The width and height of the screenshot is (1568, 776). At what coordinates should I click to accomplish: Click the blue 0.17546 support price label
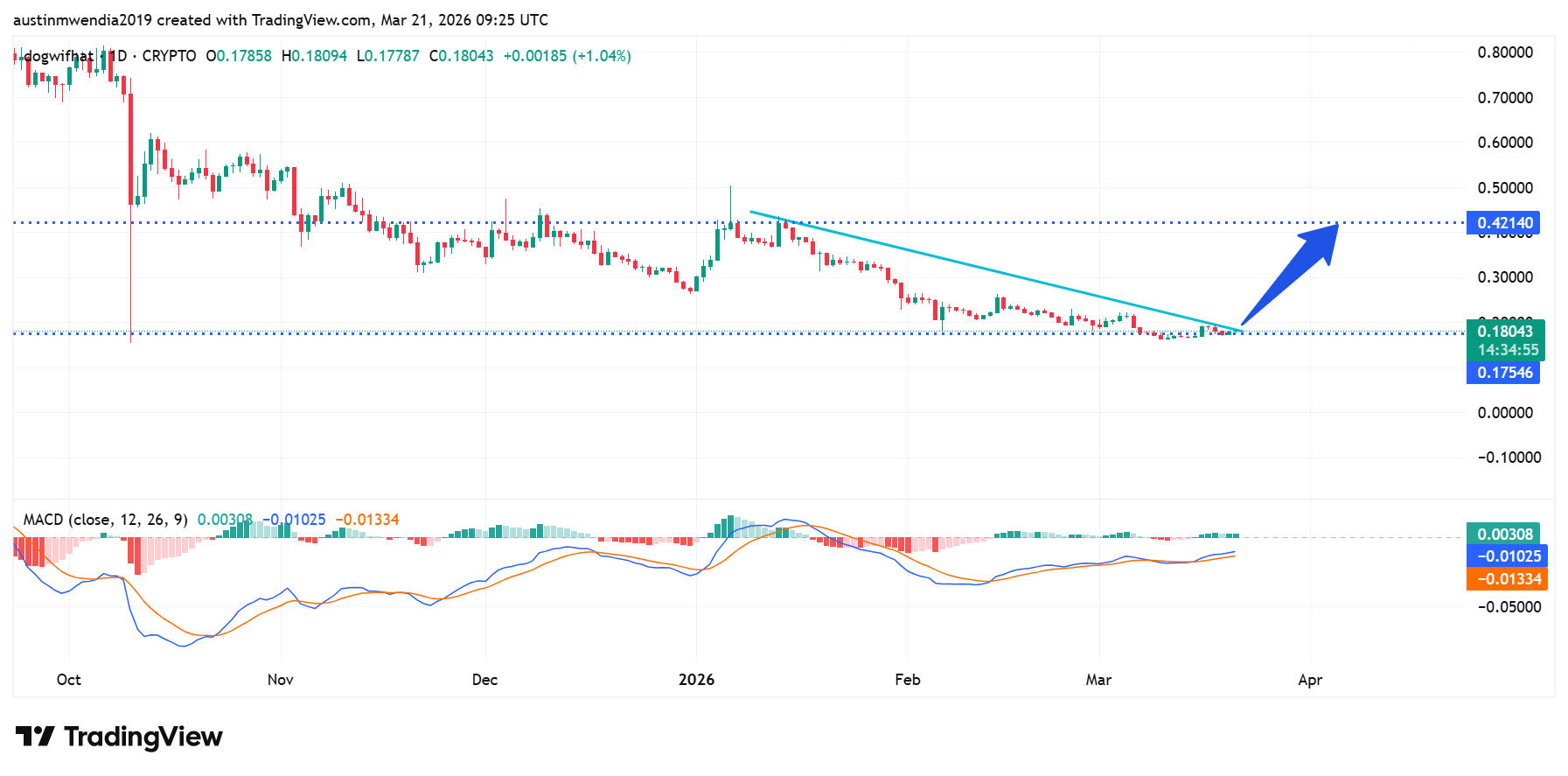point(1503,373)
